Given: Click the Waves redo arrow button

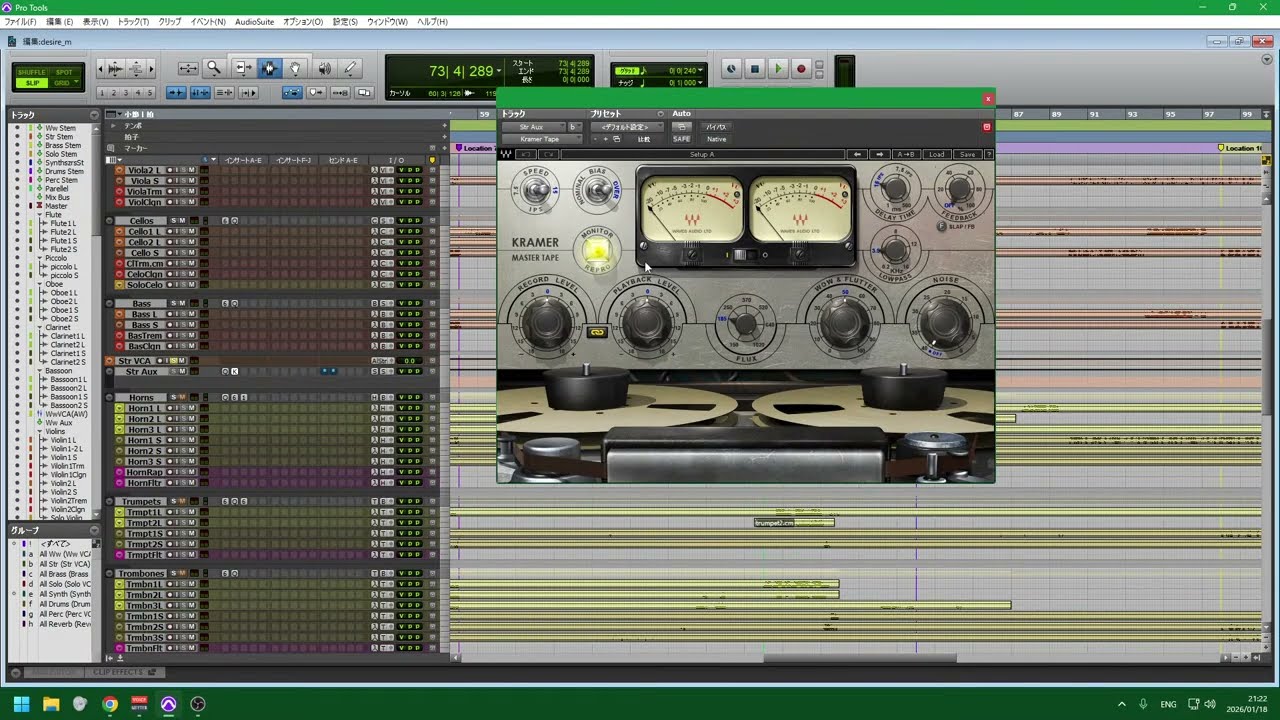Looking at the screenshot, I should (549, 154).
